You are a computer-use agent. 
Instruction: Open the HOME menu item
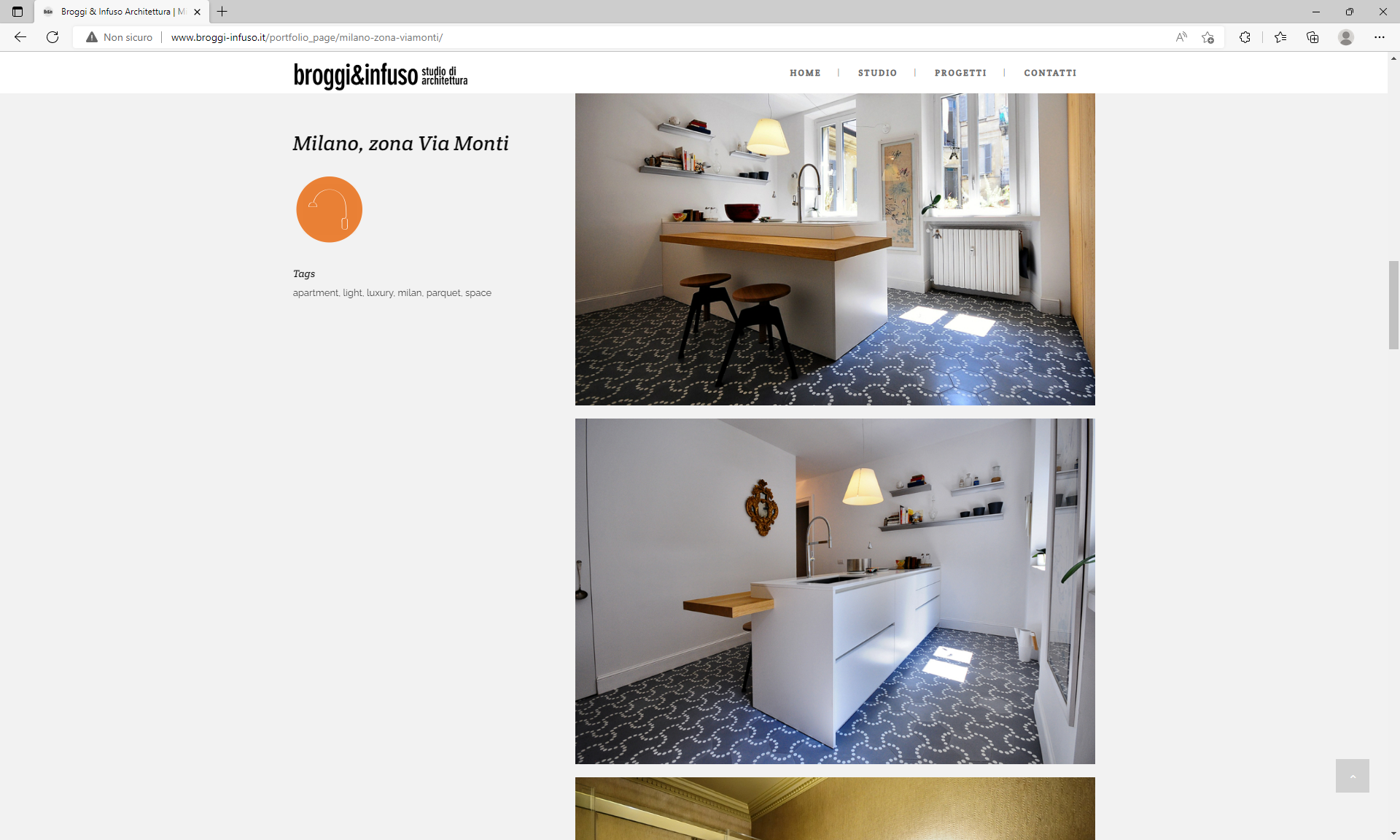[805, 73]
